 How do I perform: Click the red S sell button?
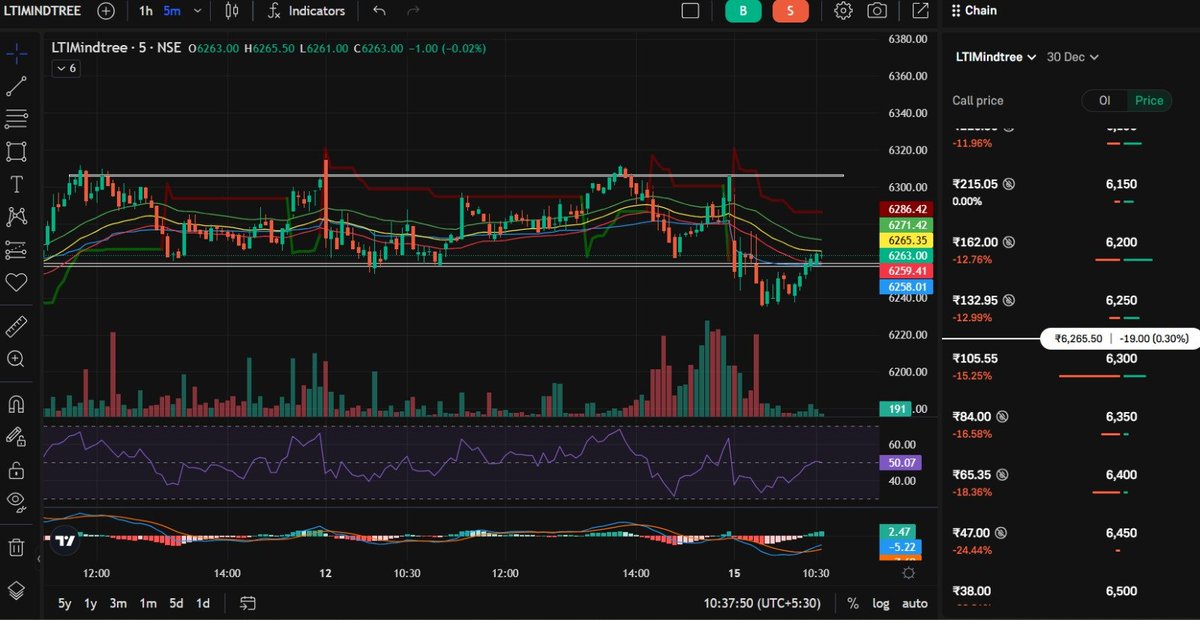click(x=791, y=11)
